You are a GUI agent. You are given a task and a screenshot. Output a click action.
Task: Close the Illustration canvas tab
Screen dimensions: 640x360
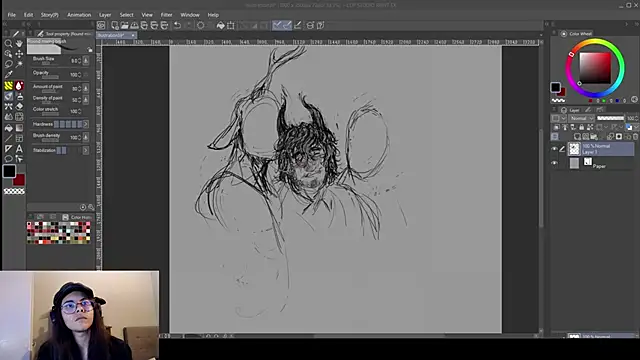(x=133, y=36)
